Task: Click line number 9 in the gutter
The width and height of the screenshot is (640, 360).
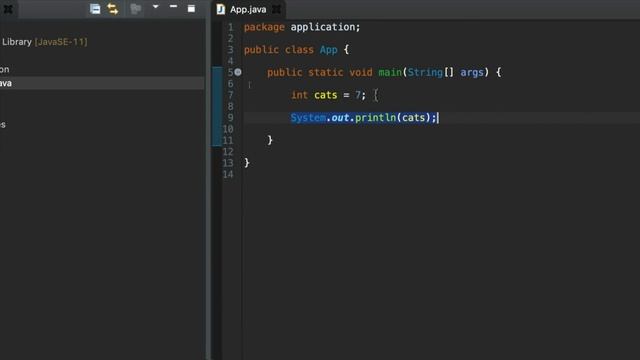Action: (x=231, y=118)
